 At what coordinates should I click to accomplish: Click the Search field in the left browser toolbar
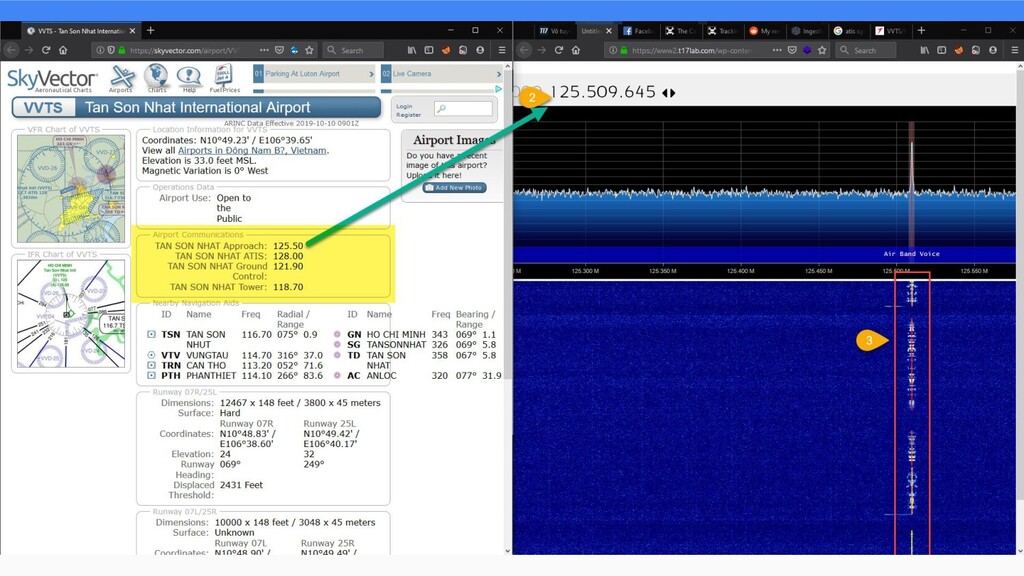(x=354, y=50)
